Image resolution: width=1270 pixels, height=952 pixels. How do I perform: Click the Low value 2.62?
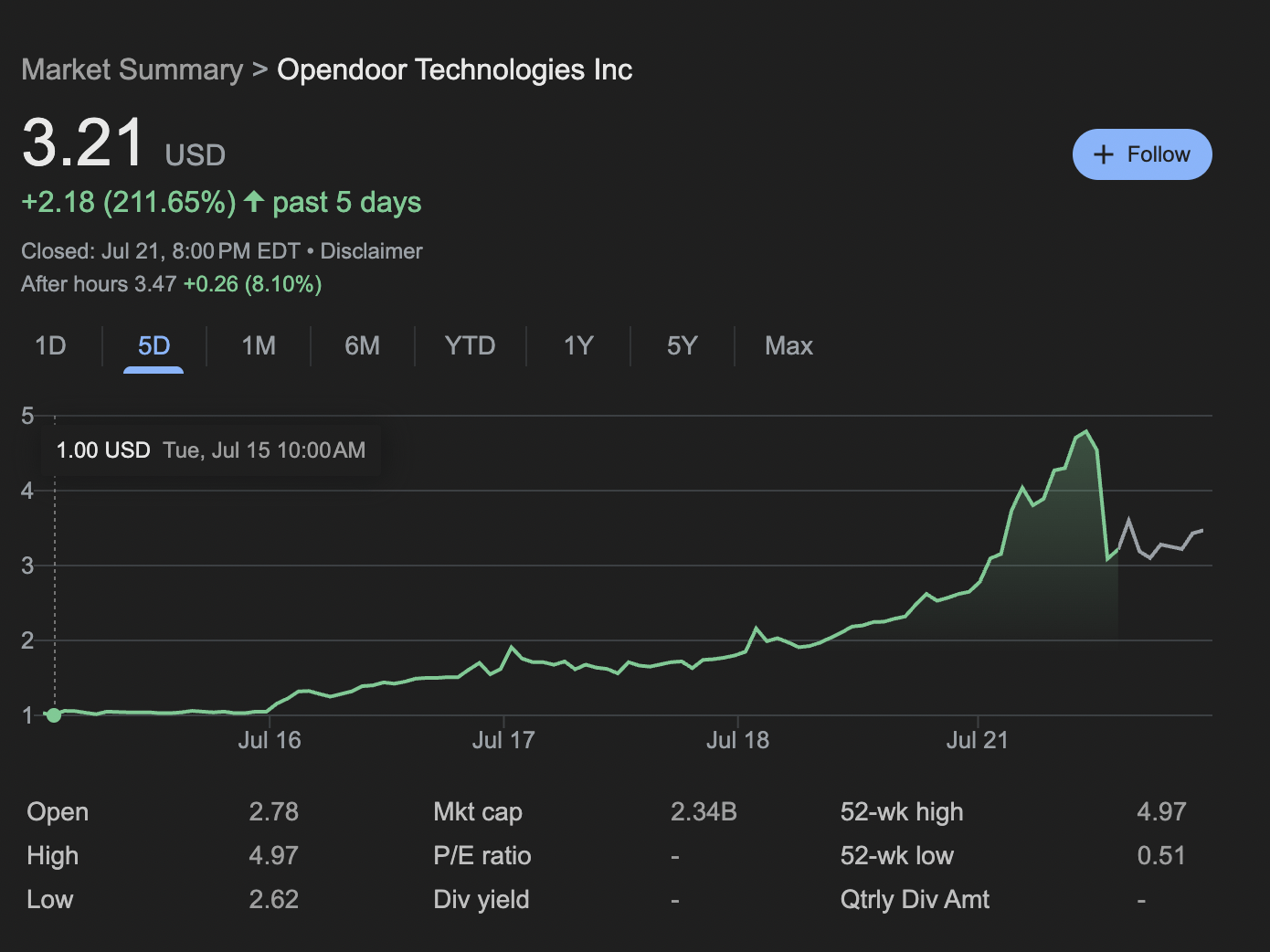(x=274, y=899)
